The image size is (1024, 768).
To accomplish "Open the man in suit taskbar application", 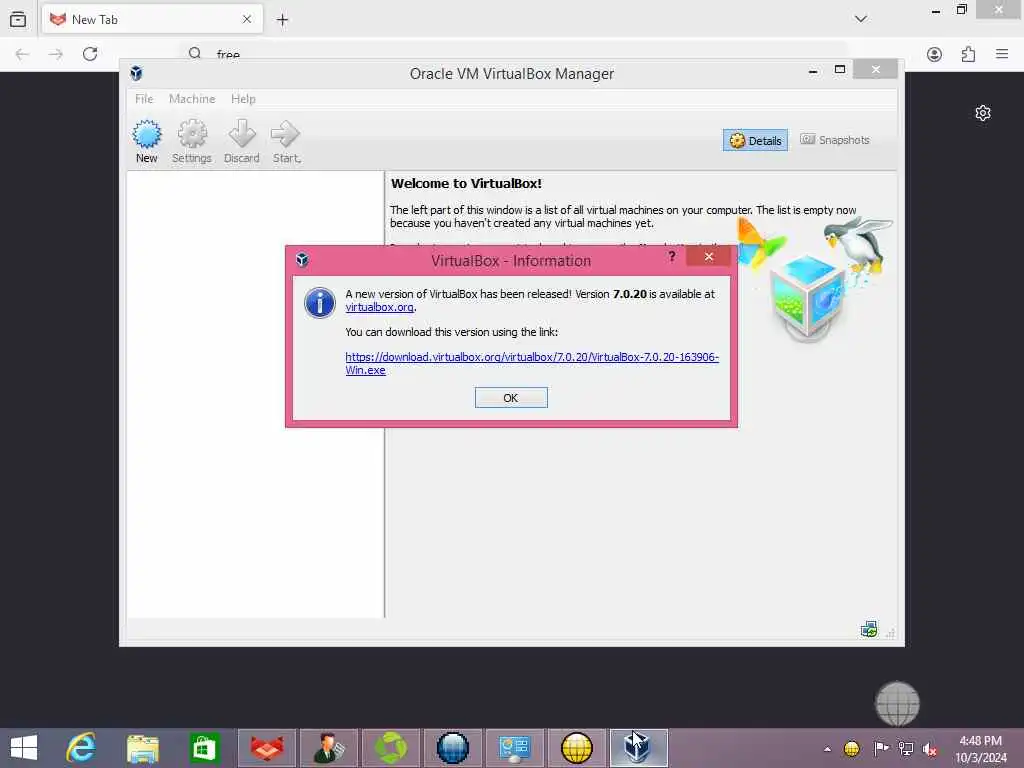I will tap(328, 748).
